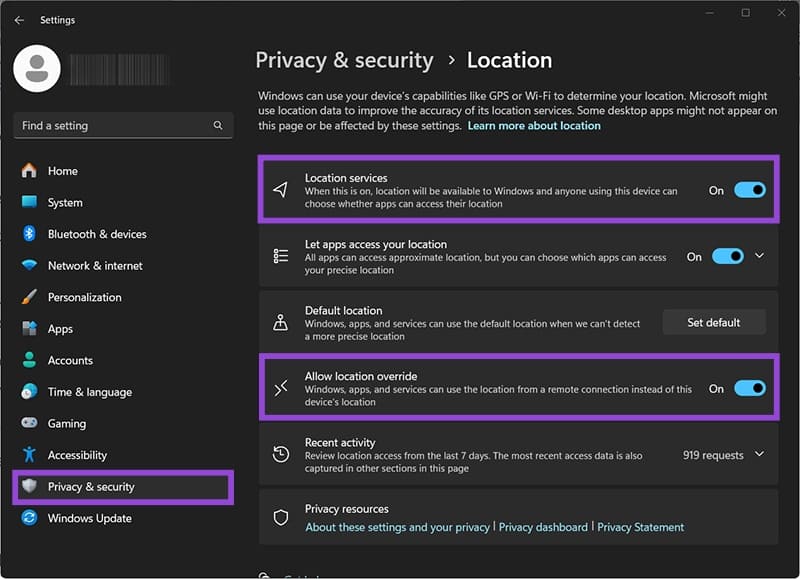Click the Time & language globe icon

(x=29, y=392)
